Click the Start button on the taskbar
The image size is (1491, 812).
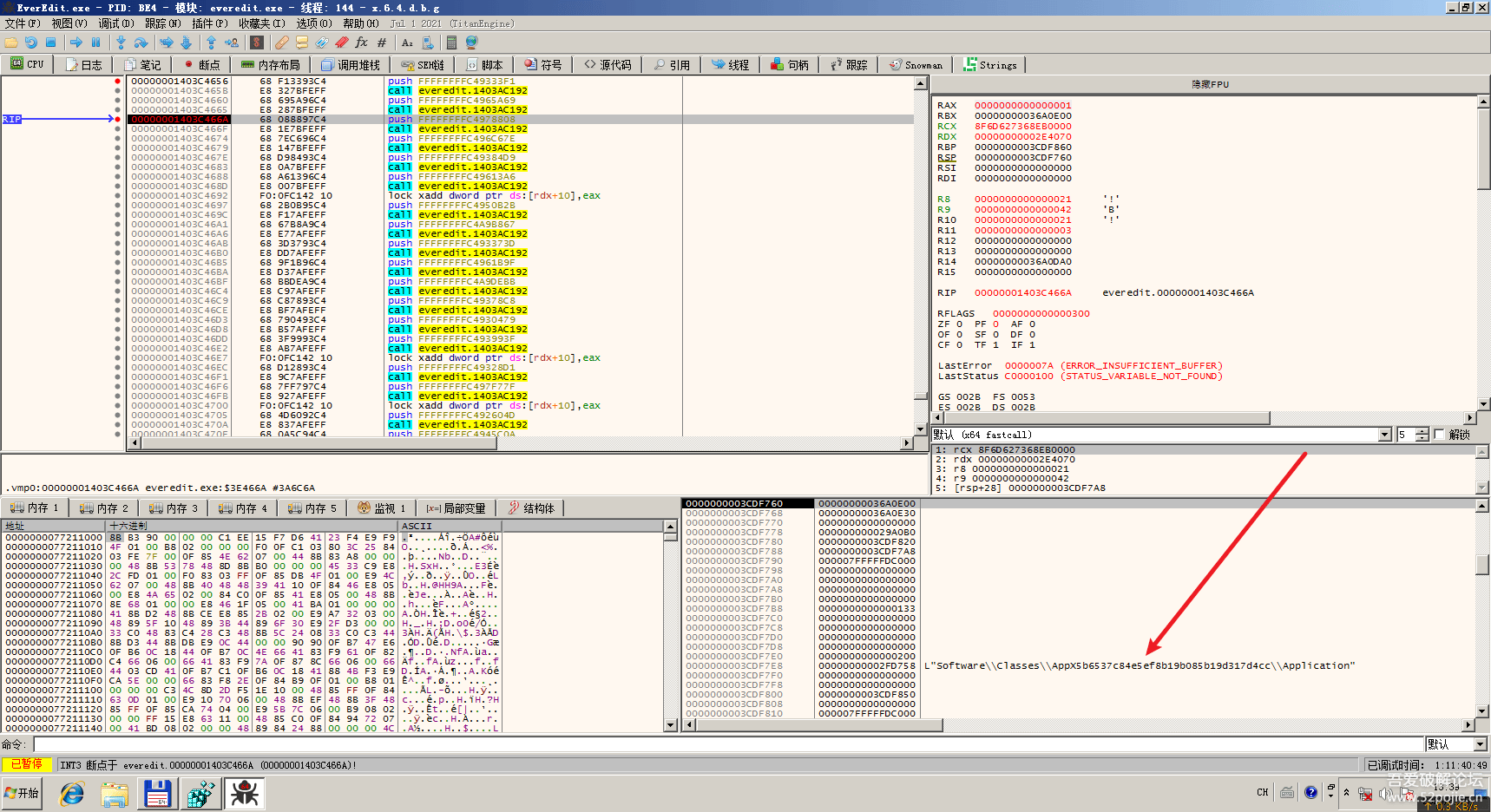[22, 794]
